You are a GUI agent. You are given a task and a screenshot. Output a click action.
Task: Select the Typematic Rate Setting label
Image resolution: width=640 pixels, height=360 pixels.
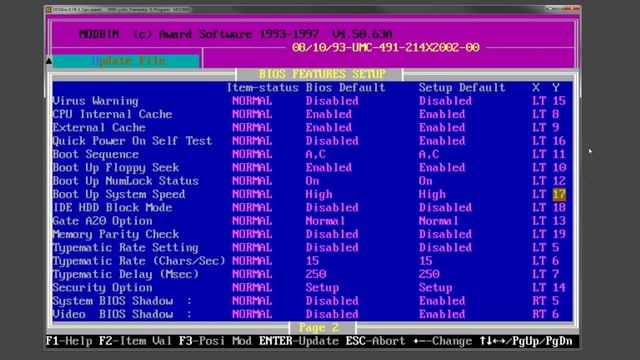tap(126, 248)
